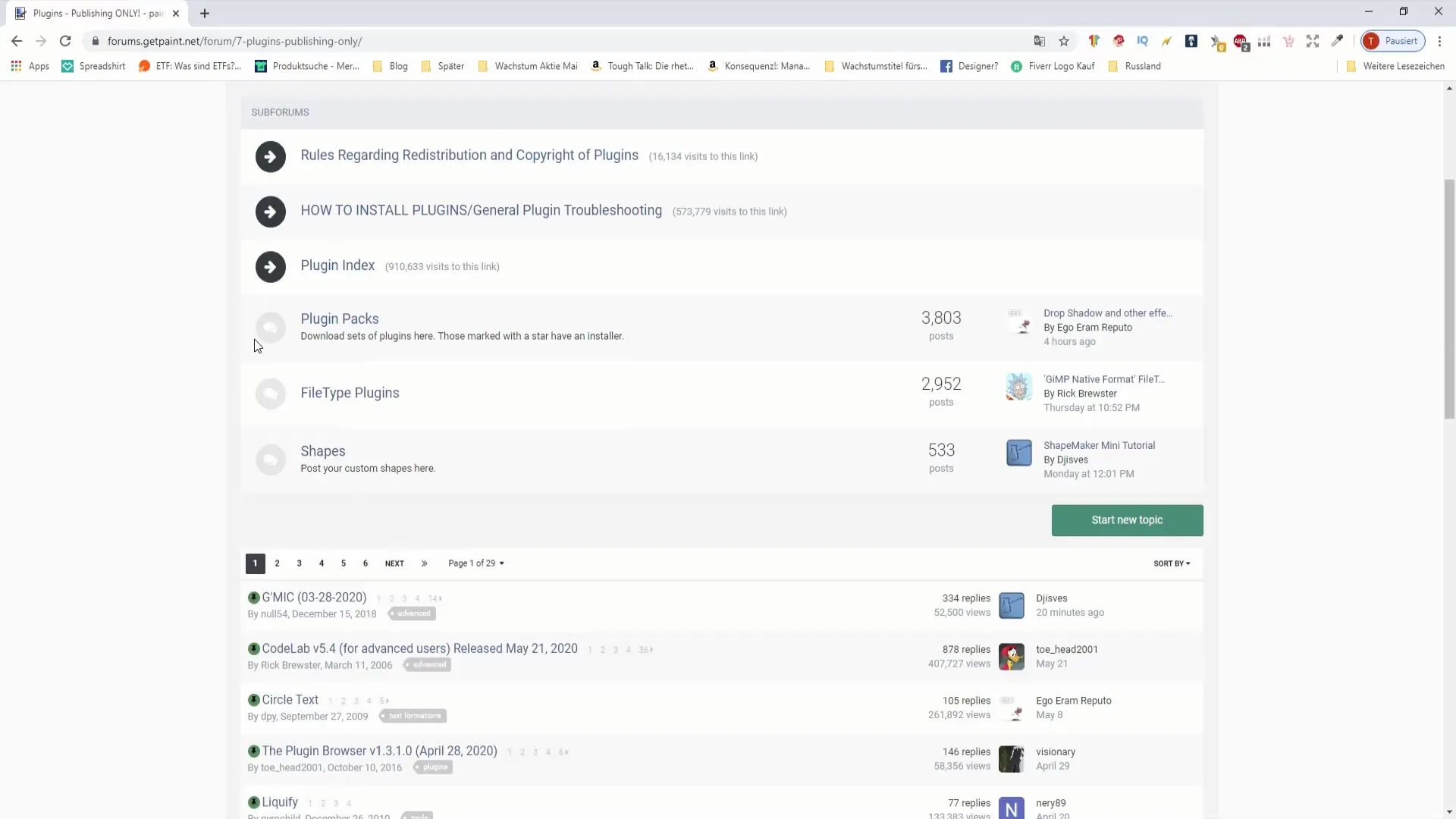Click Plugin Packs forum bubble icon

[x=271, y=328]
